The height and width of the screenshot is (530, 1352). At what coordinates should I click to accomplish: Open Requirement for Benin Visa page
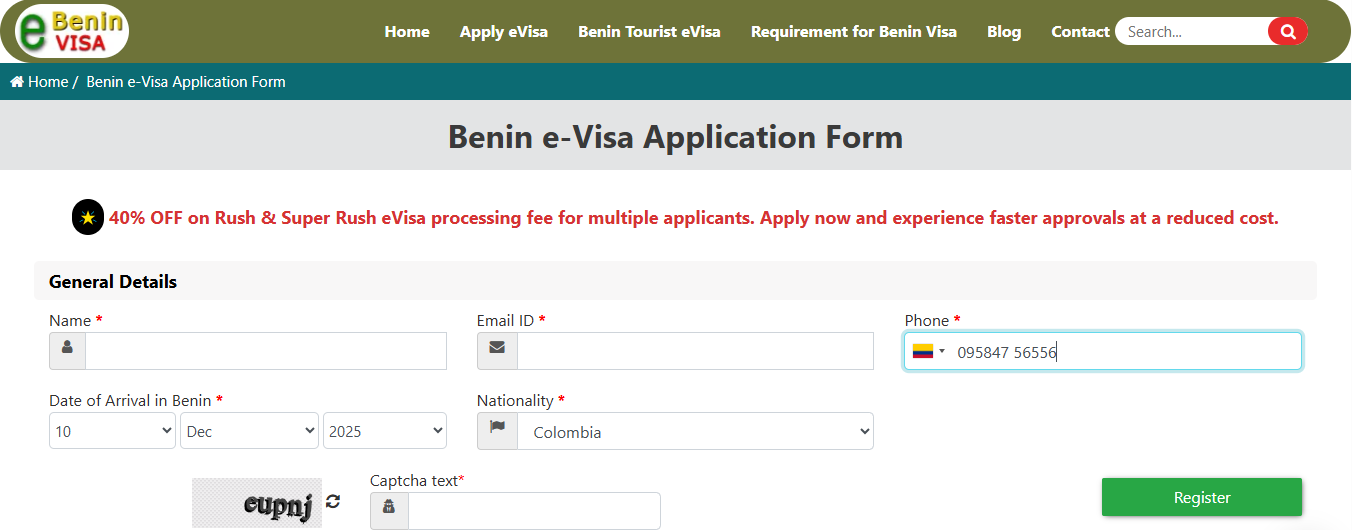853,32
